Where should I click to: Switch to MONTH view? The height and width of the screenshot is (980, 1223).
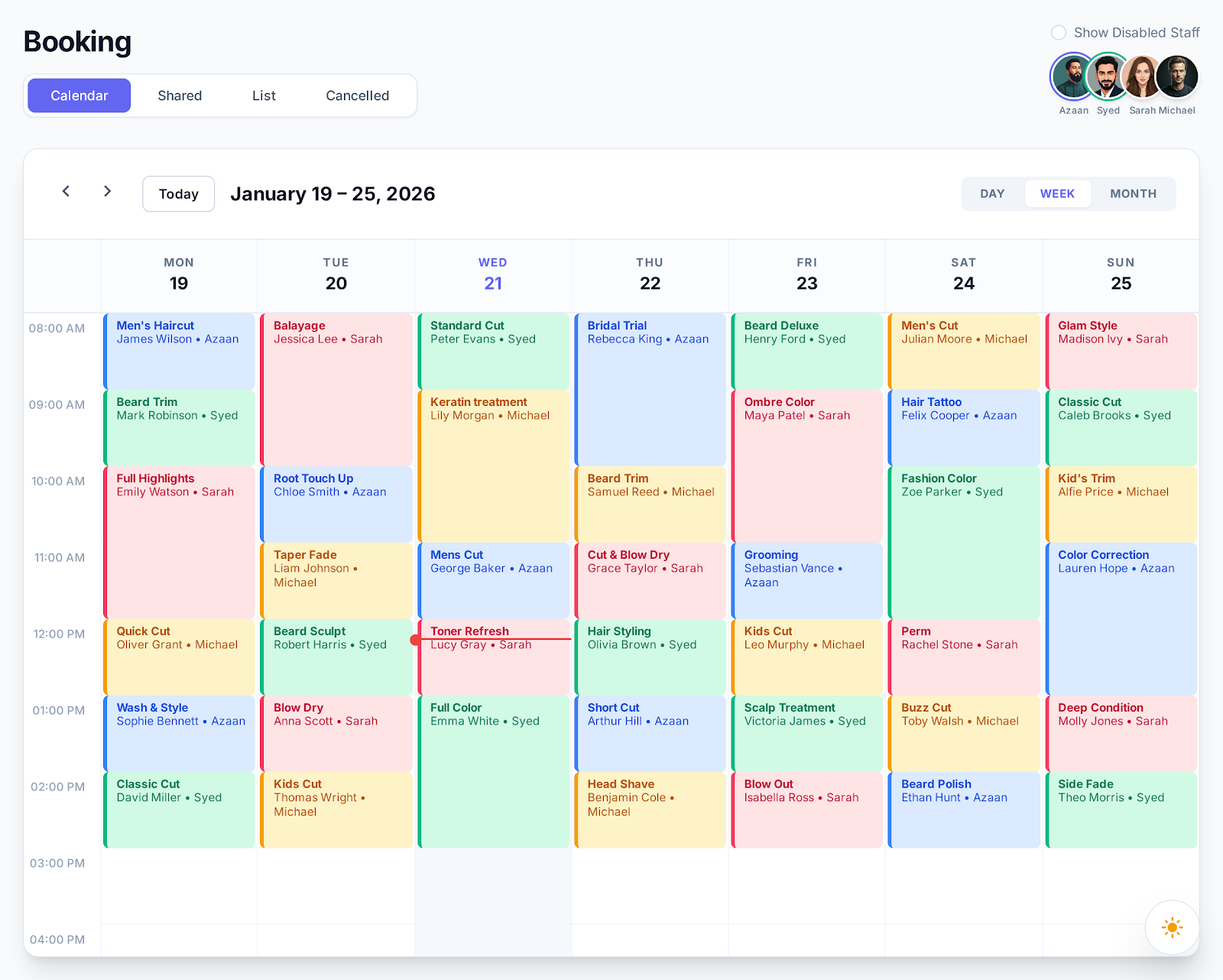tap(1133, 194)
